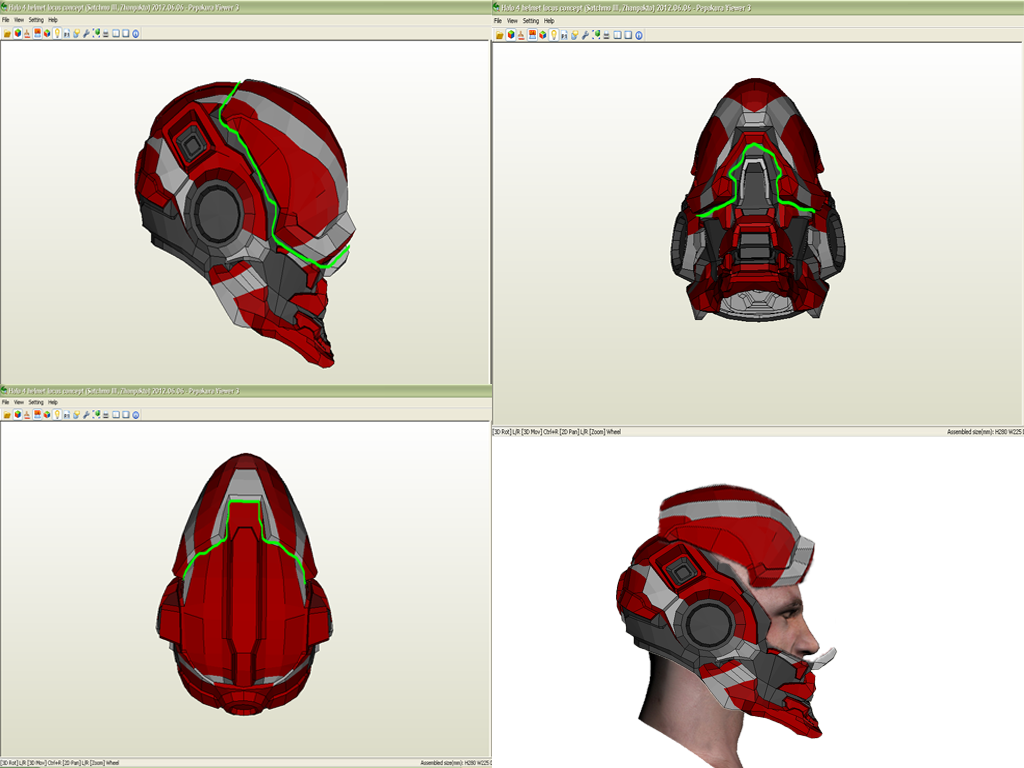Screen dimensions: 1024x768
Task: Click split two-pane layout icon in lower-left window
Action: point(116,415)
